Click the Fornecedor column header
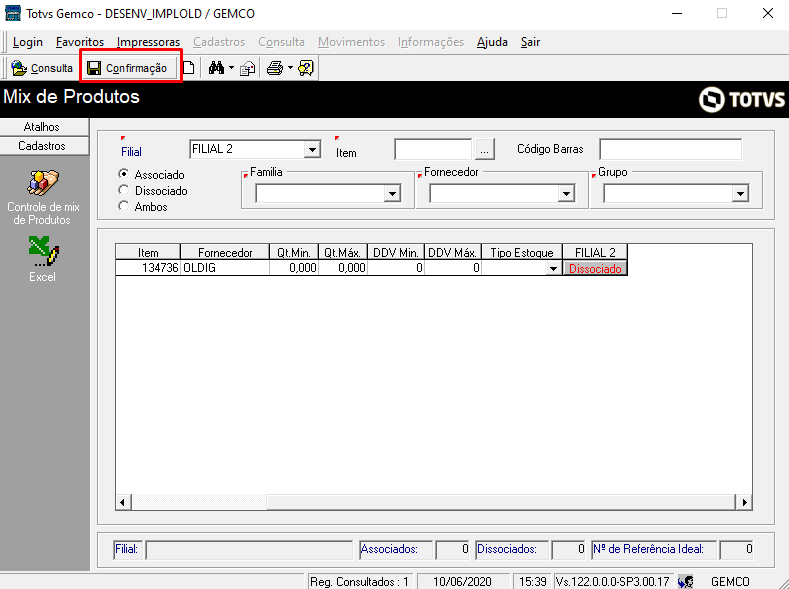789x589 pixels. (x=225, y=253)
